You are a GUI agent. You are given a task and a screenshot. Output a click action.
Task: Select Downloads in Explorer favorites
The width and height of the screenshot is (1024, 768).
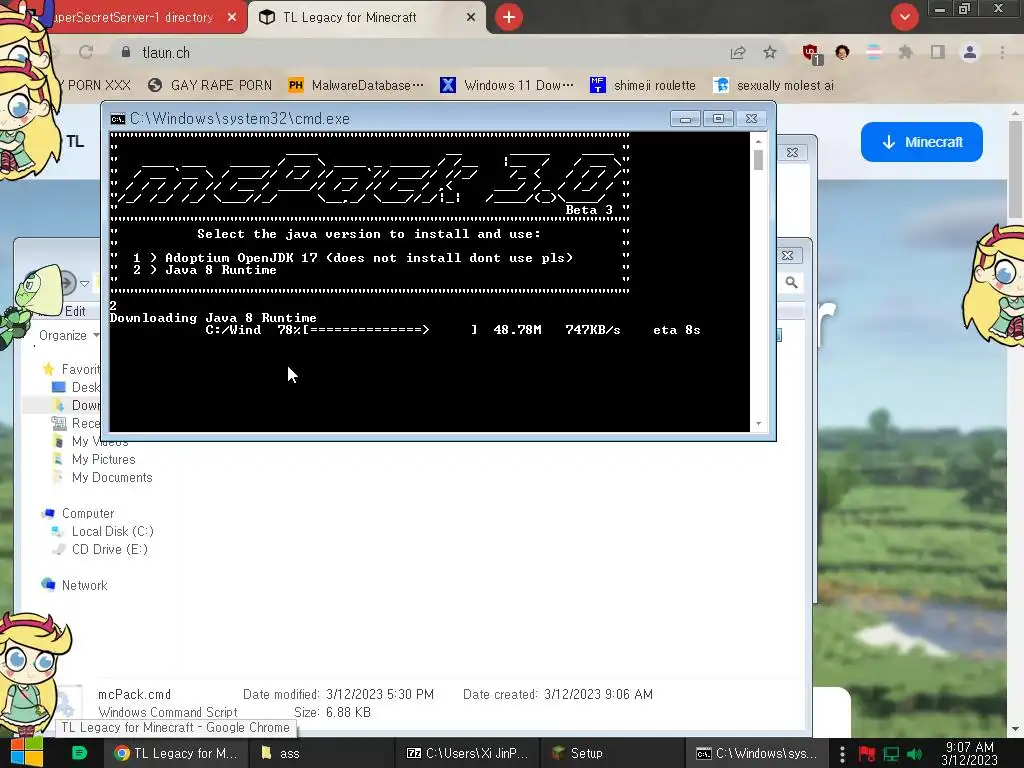pyautogui.click(x=76, y=406)
